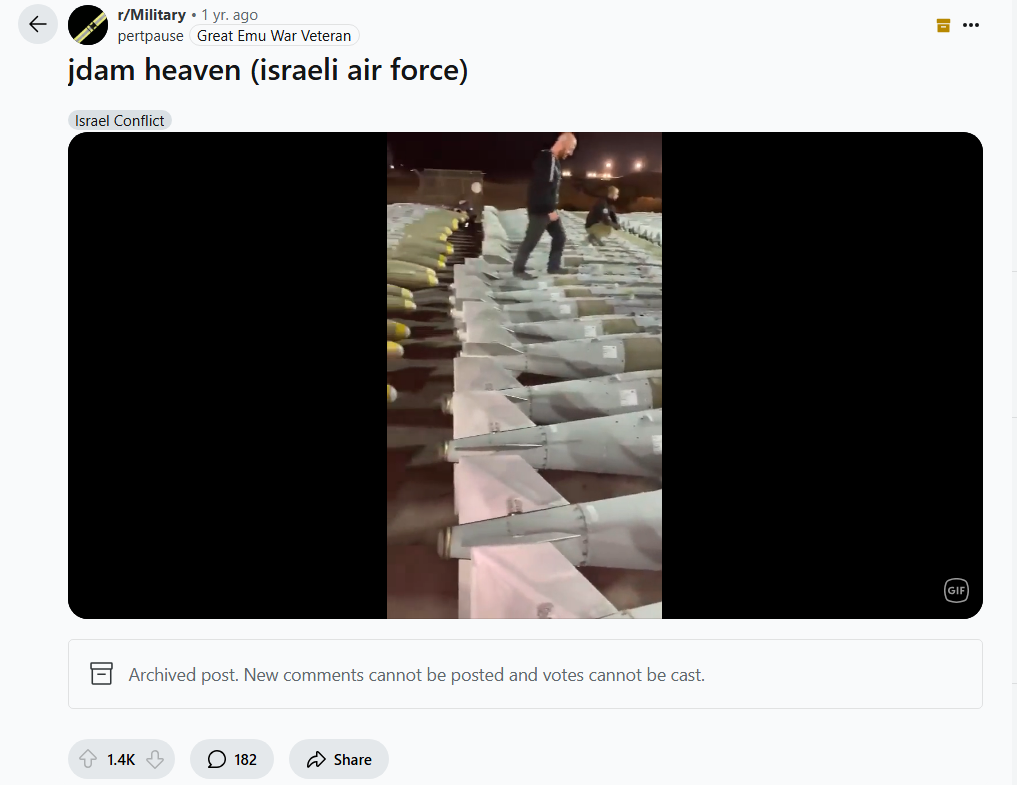The image size is (1017, 785).
Task: Click the 1.4K vote score
Action: tap(121, 760)
